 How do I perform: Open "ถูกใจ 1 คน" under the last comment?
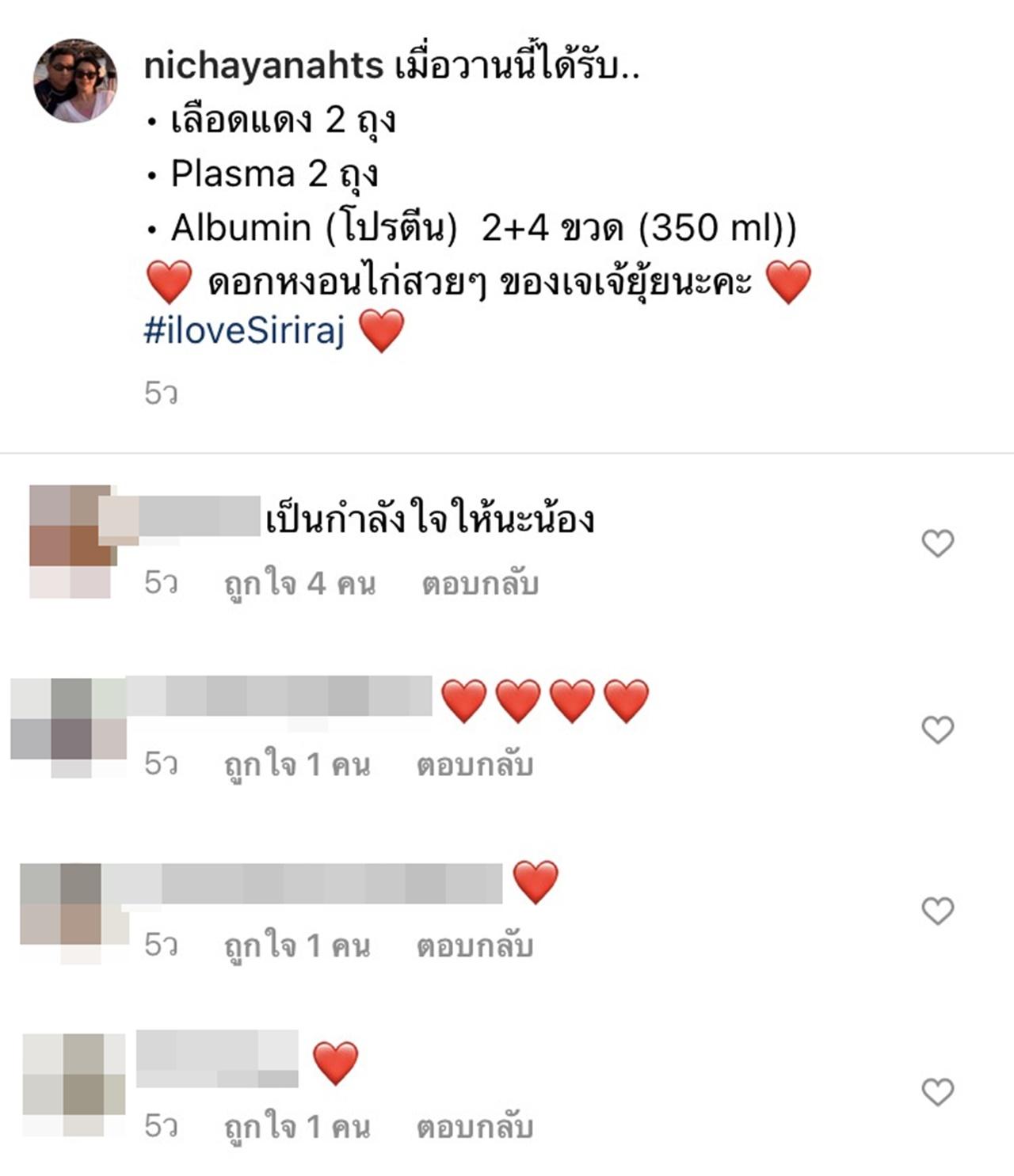tap(297, 1127)
